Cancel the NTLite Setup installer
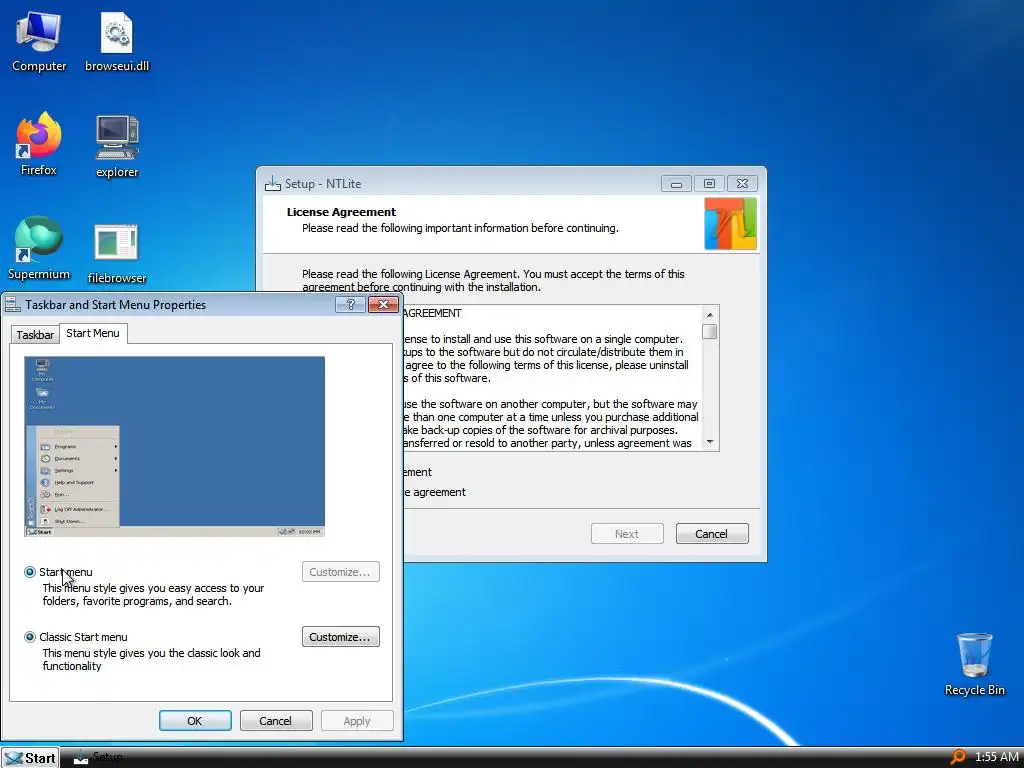This screenshot has height=768, width=1024. pyautogui.click(x=712, y=534)
